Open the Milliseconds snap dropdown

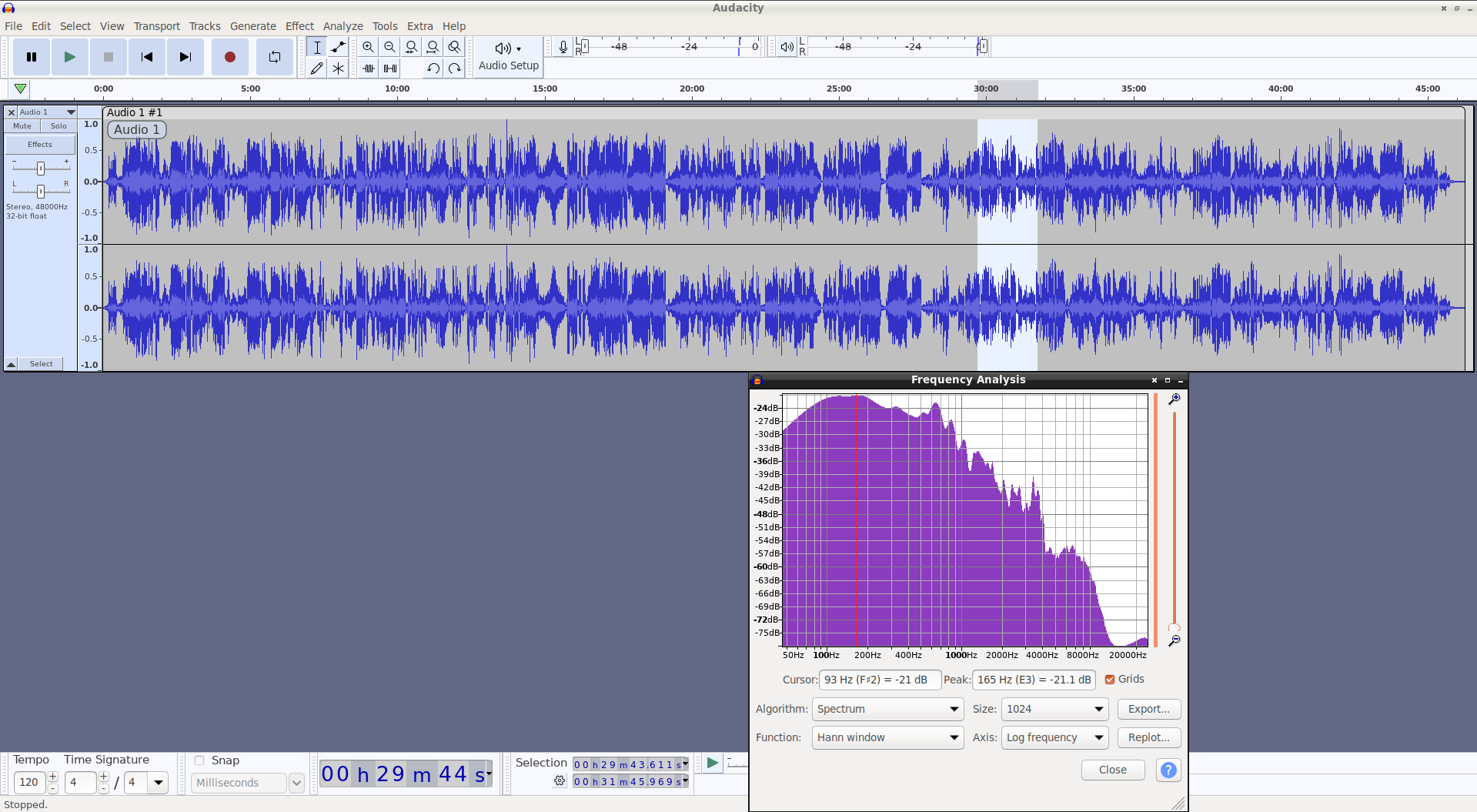(x=248, y=783)
